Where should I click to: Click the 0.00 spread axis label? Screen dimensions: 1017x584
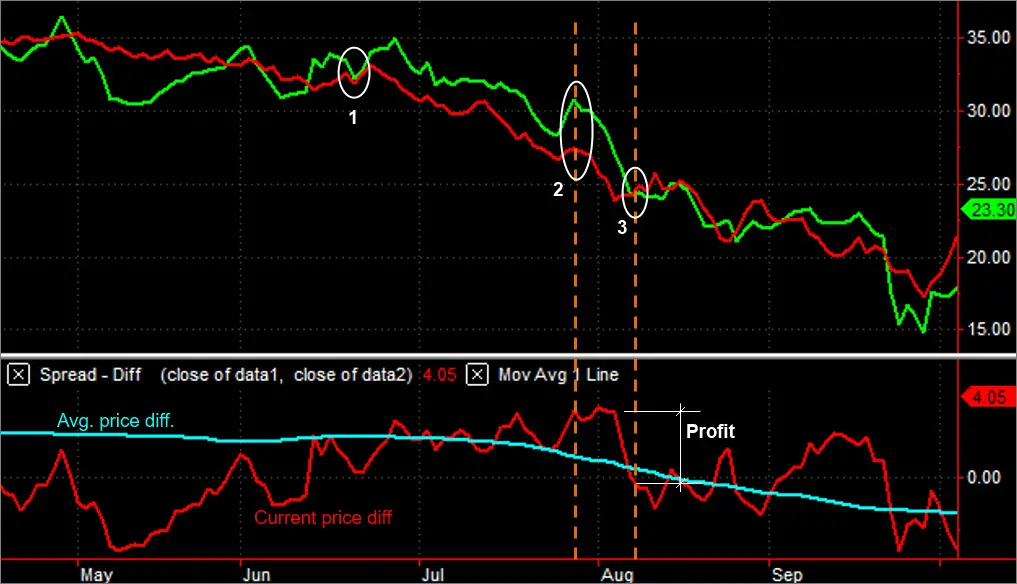984,478
